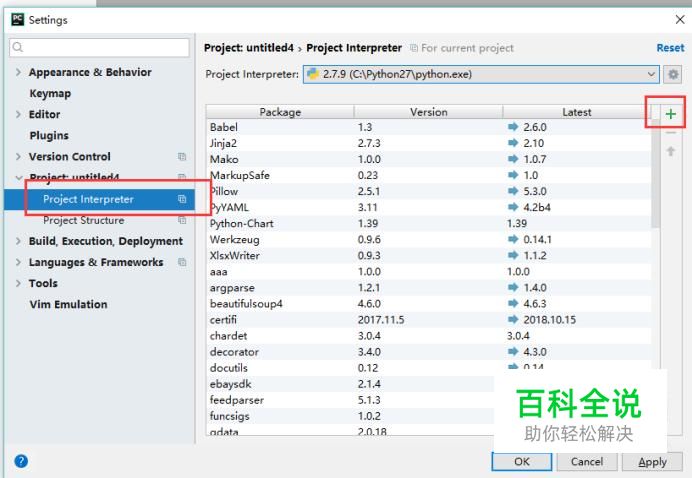Click the package list vertical scrollbar
This screenshot has height=478, width=692.
point(656,174)
